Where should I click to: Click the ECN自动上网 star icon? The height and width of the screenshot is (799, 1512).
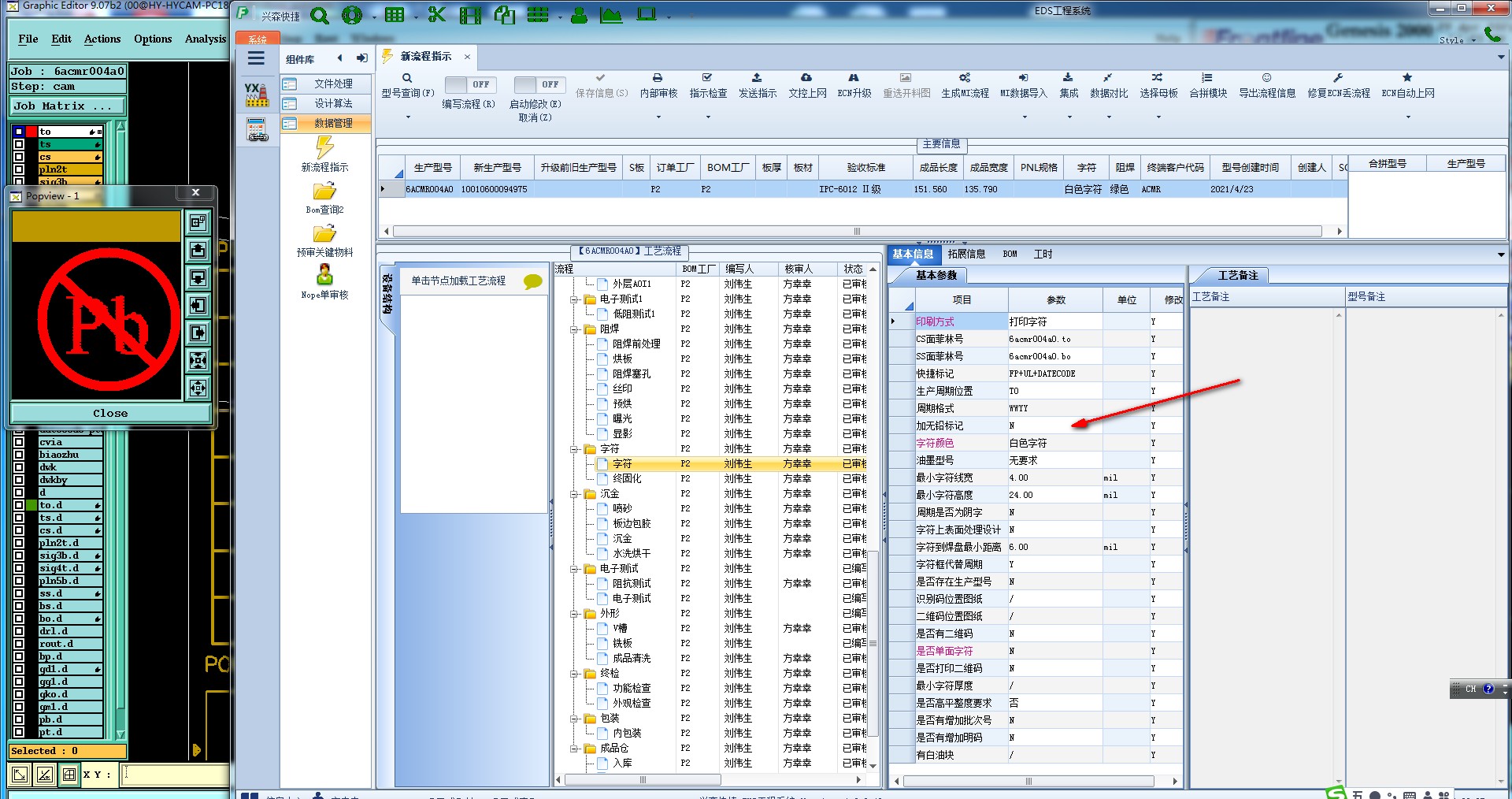click(x=1407, y=78)
